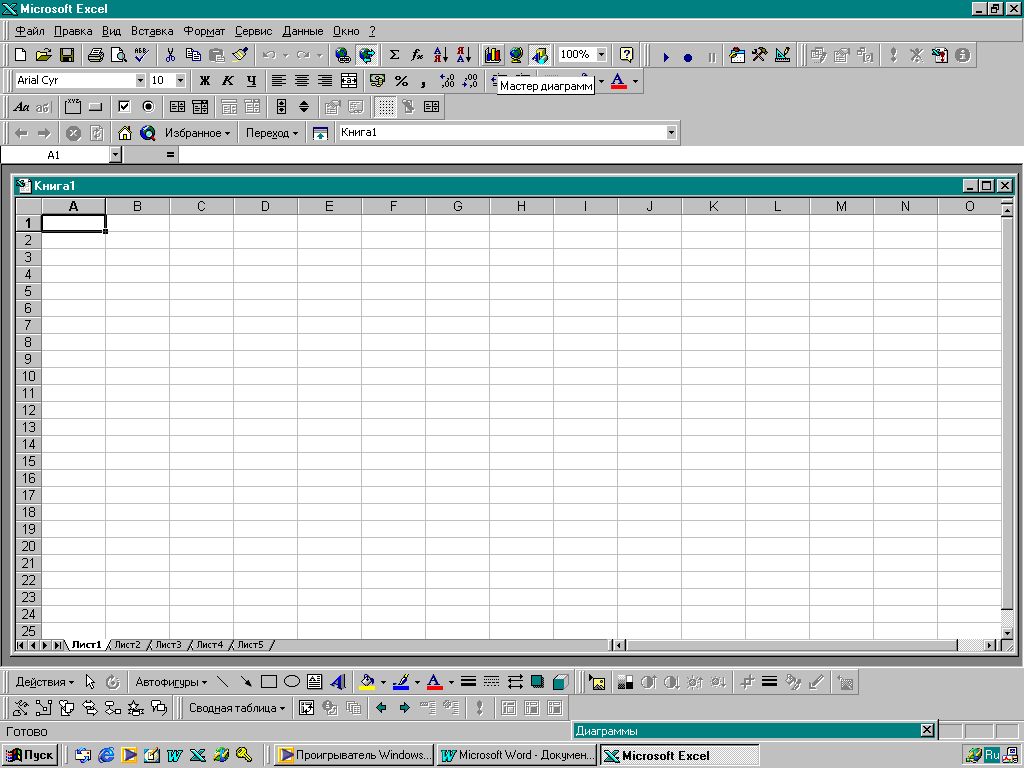Select row header 12
This screenshot has width=1024, height=768.
[29, 410]
